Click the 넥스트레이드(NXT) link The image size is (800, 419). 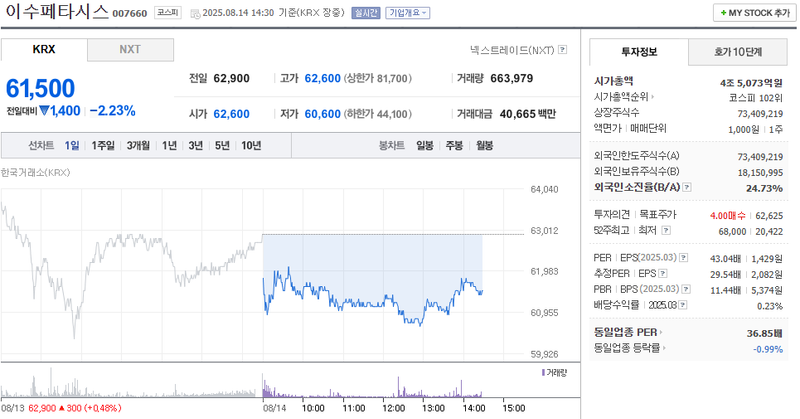point(512,50)
